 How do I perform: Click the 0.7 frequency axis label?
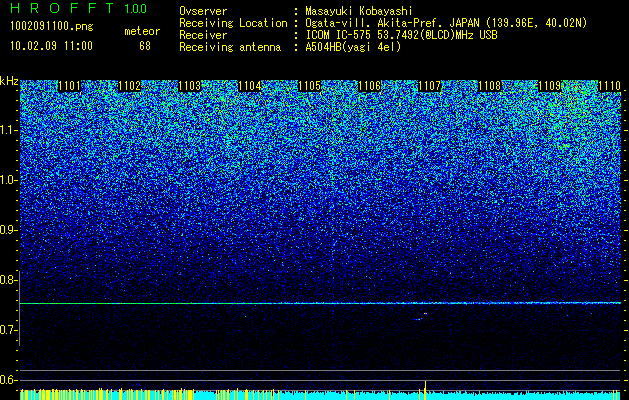click(9, 330)
